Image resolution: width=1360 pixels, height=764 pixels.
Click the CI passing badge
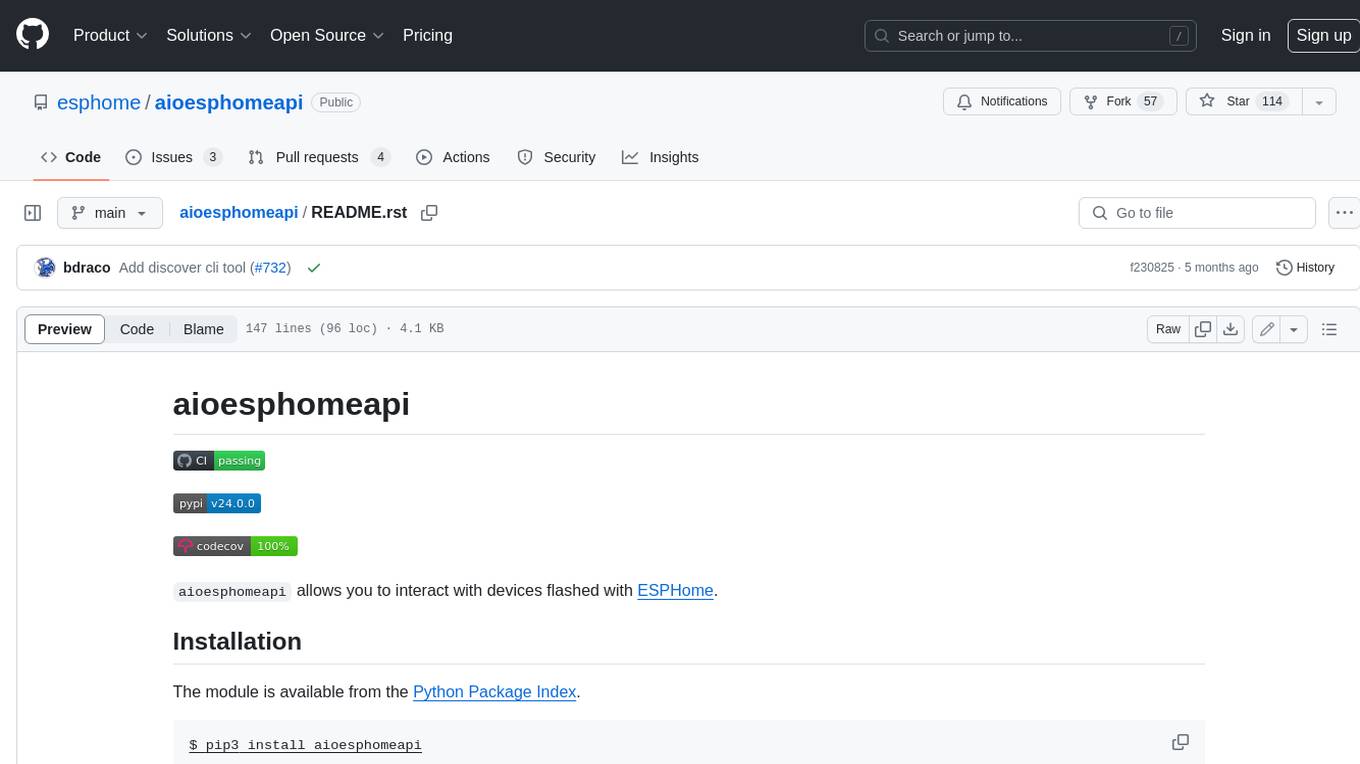219,461
